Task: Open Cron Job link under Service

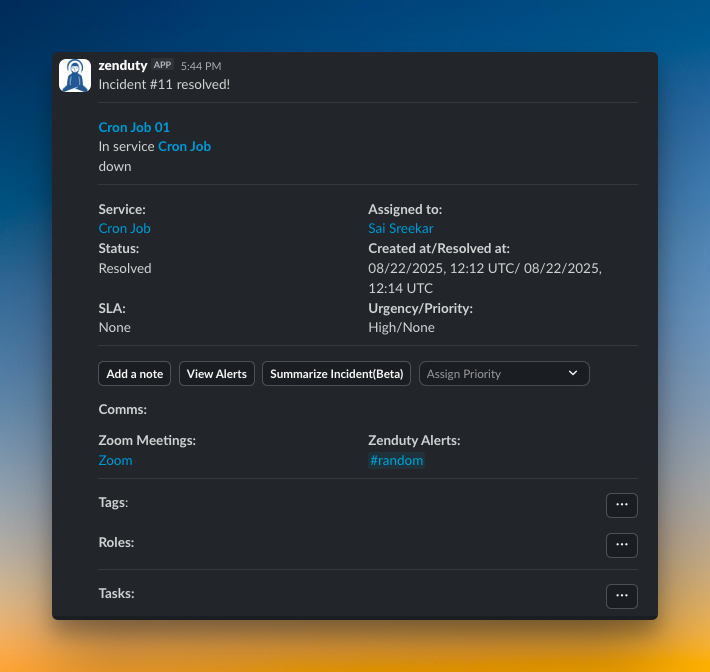Action: coord(125,228)
